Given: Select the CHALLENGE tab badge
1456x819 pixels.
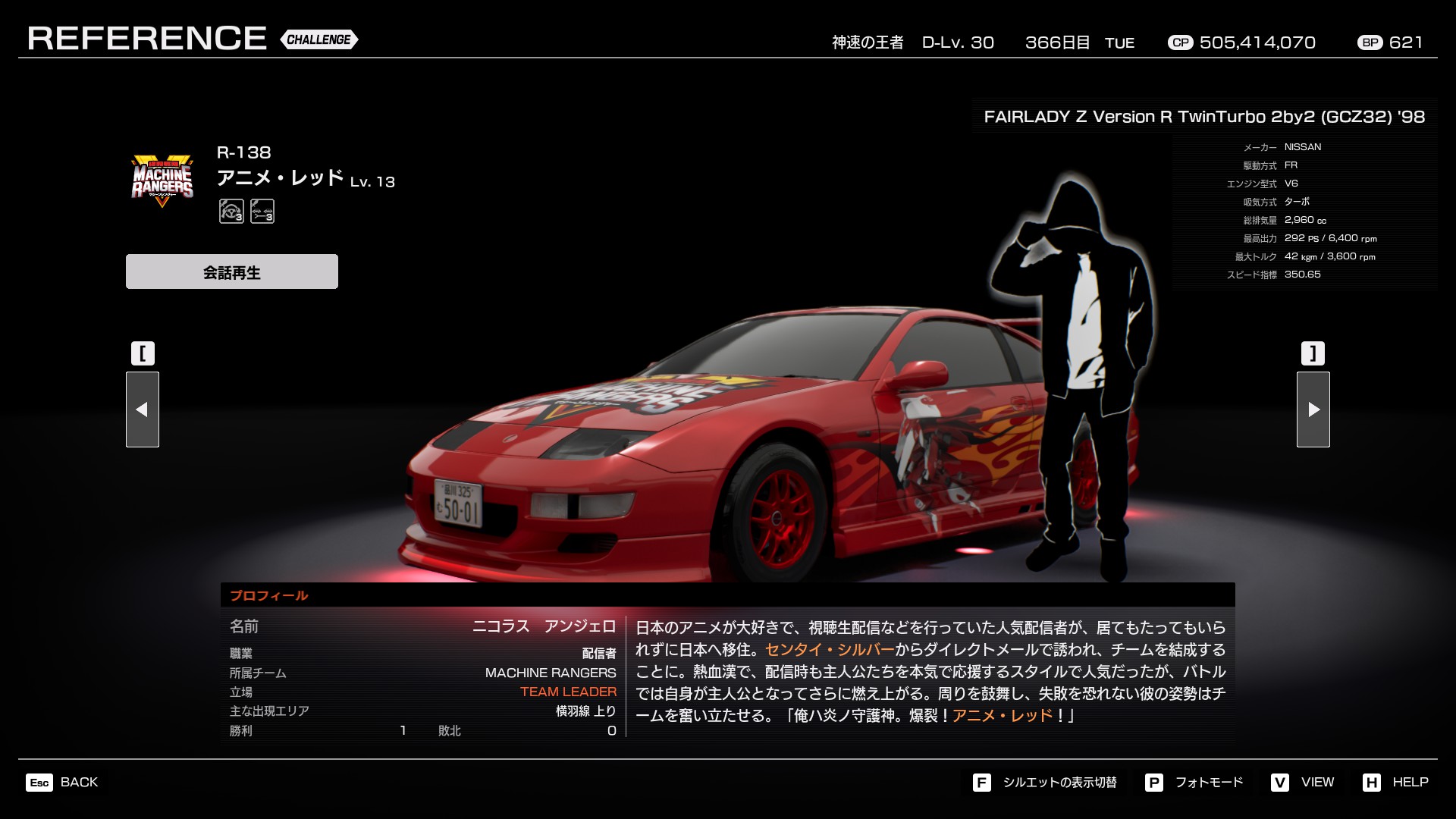Looking at the screenshot, I should coord(319,39).
